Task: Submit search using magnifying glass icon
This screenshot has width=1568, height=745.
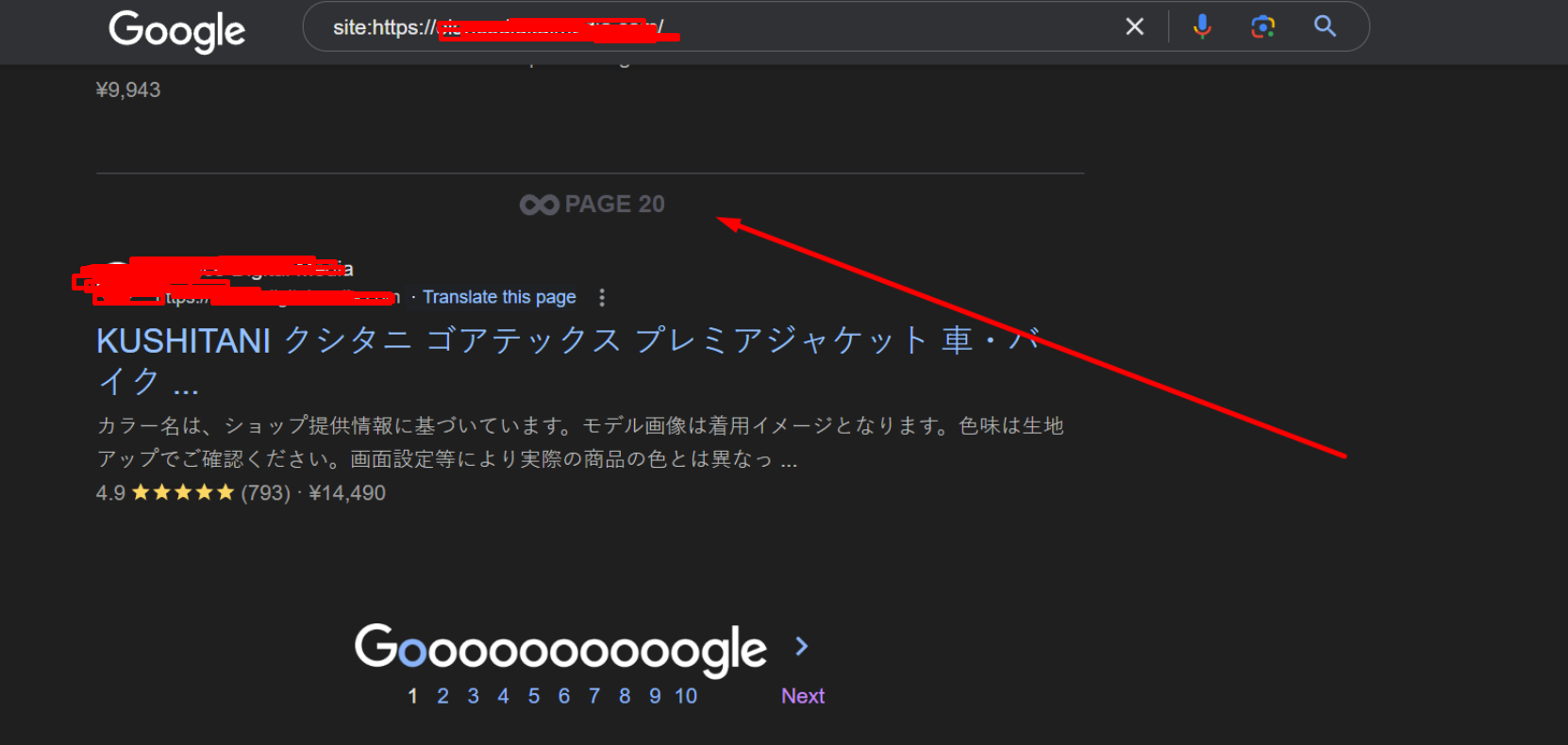Action: [x=1326, y=26]
